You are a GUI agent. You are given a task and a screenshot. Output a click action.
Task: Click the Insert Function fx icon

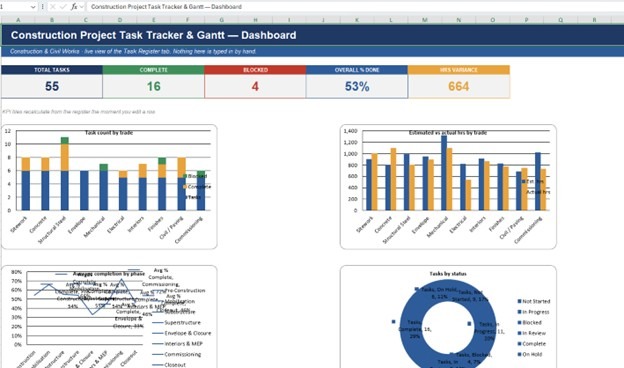pos(74,7)
